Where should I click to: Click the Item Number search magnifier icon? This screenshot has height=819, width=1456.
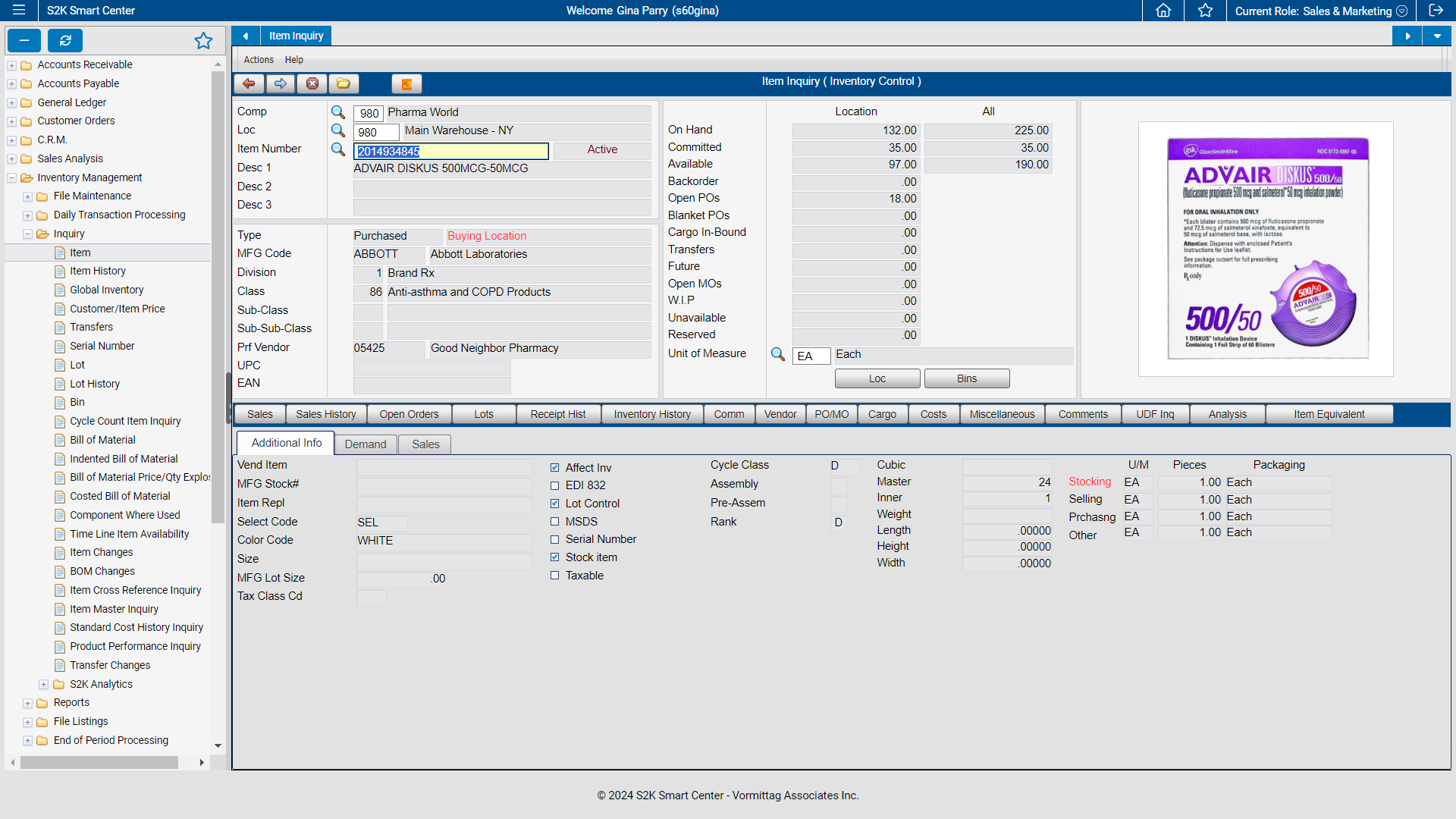338,149
